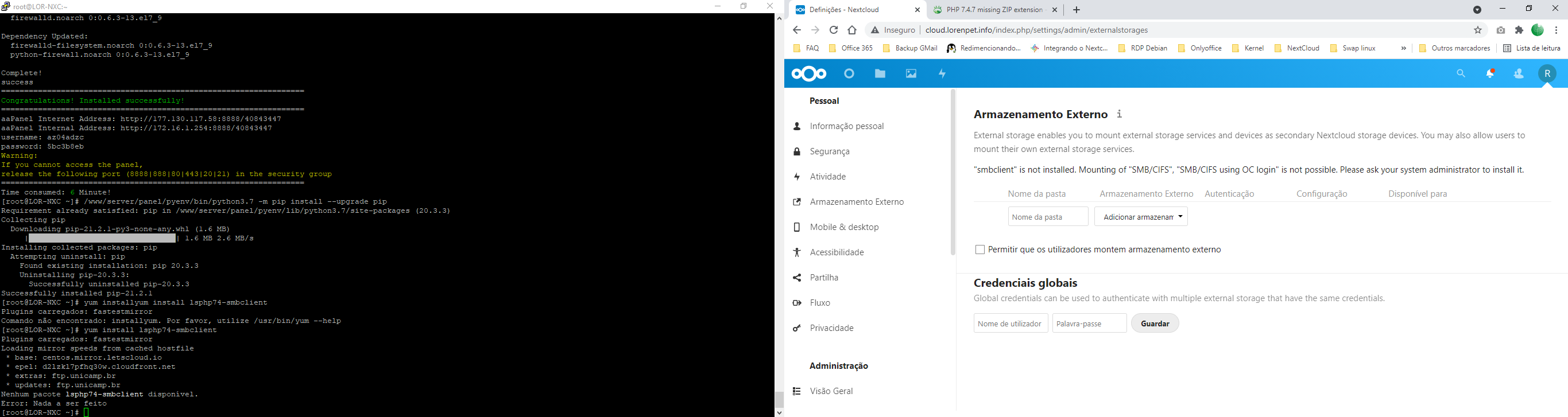Open the Contacts menu icon
Screen dimensions: 1568x417
pyautogui.click(x=1519, y=74)
